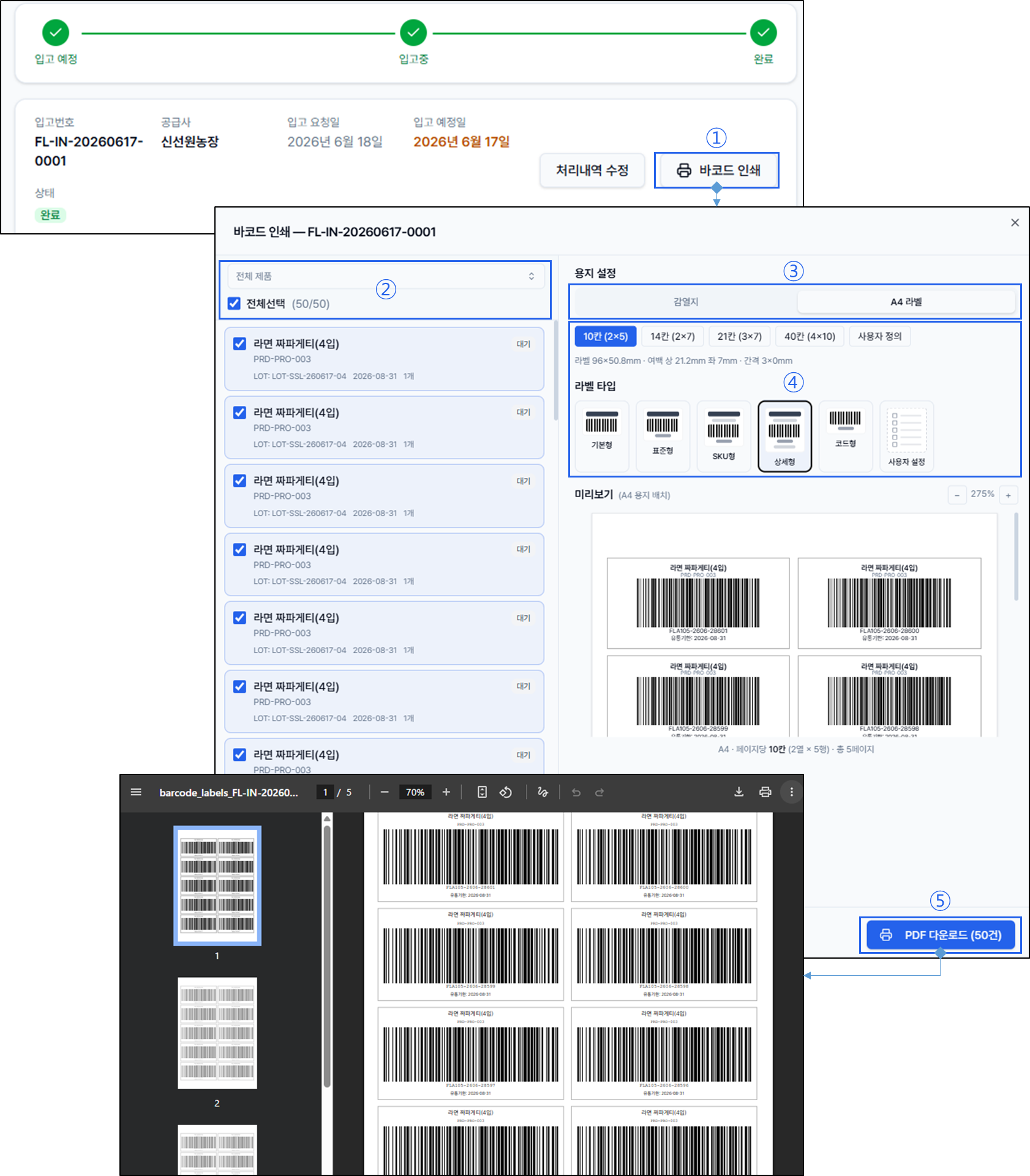Click the inbound number FL-IN-20260617-0001 on the page
This screenshot has height=1176, width=1030.
[x=89, y=151]
